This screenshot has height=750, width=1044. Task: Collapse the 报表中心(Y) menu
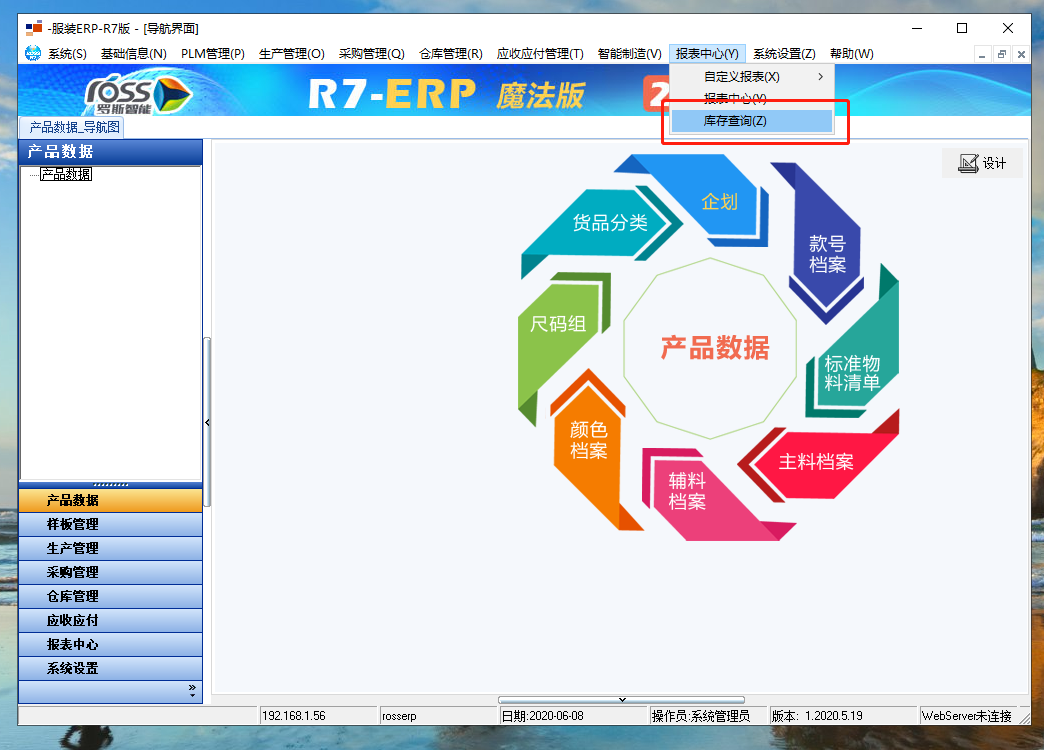tap(707, 54)
